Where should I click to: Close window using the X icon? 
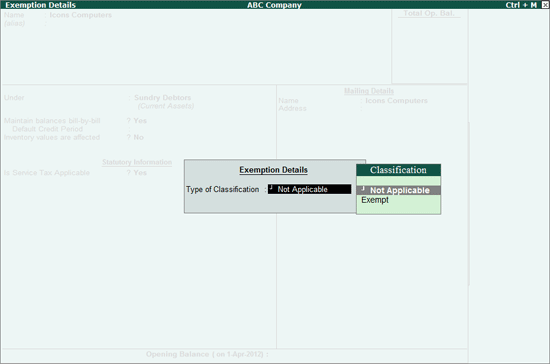(545, 5)
